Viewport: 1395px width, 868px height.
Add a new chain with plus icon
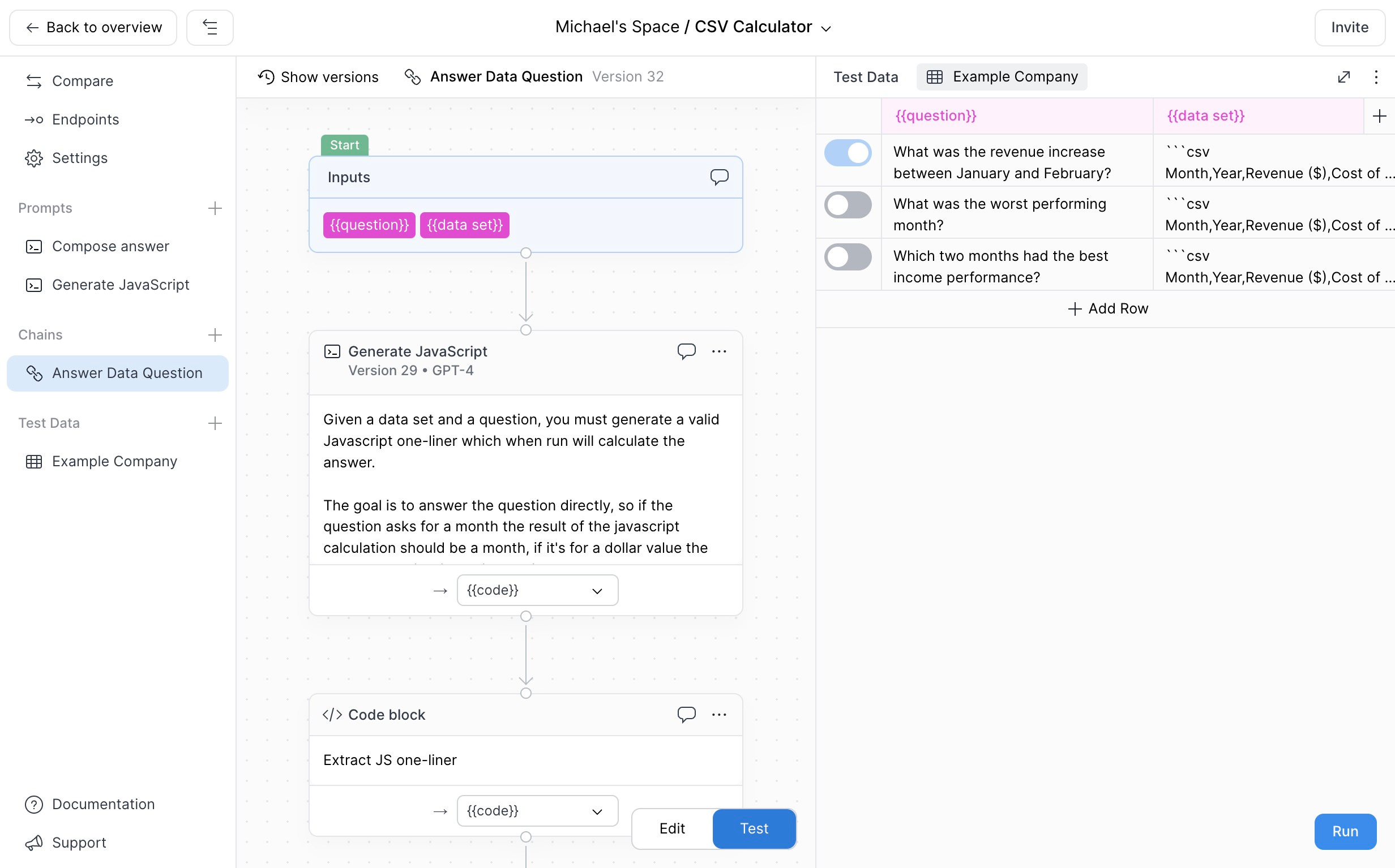point(215,334)
